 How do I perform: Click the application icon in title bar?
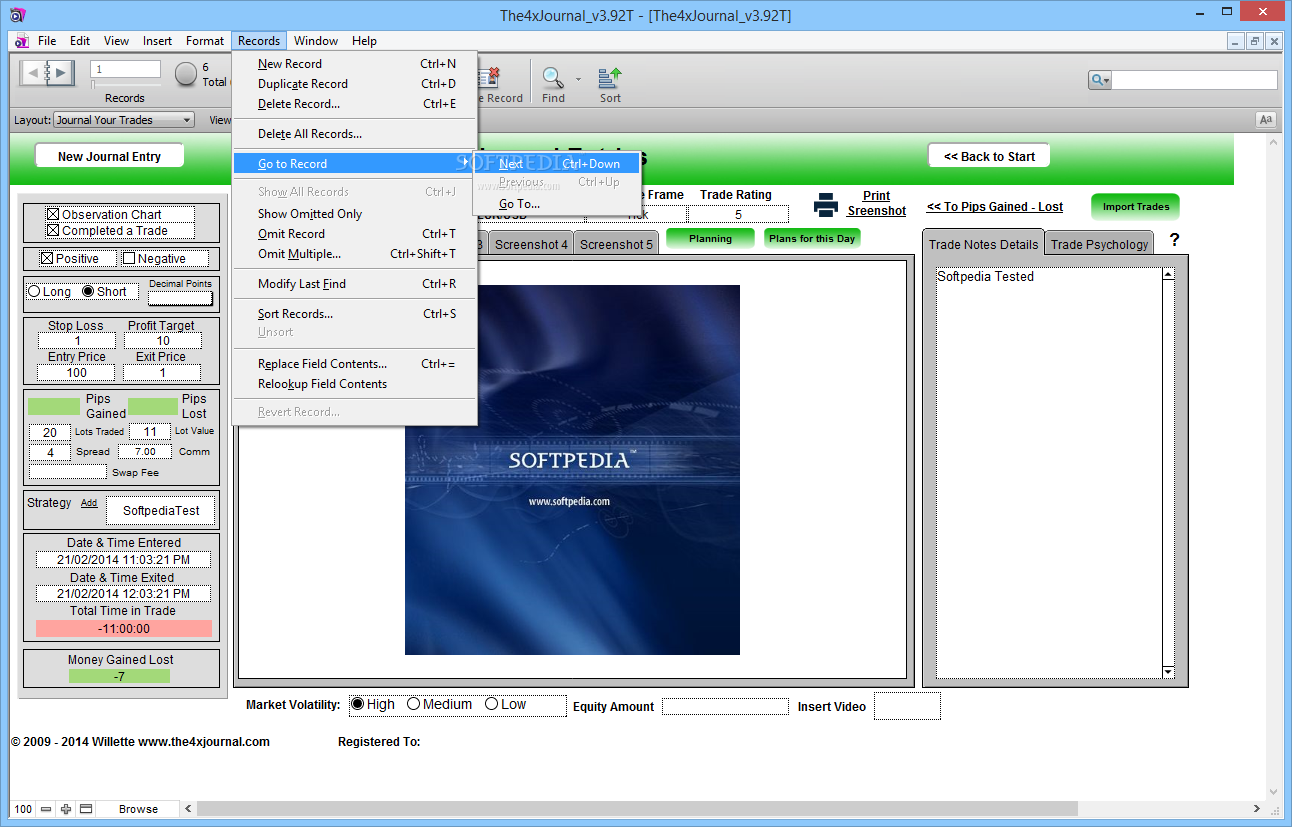(18, 15)
